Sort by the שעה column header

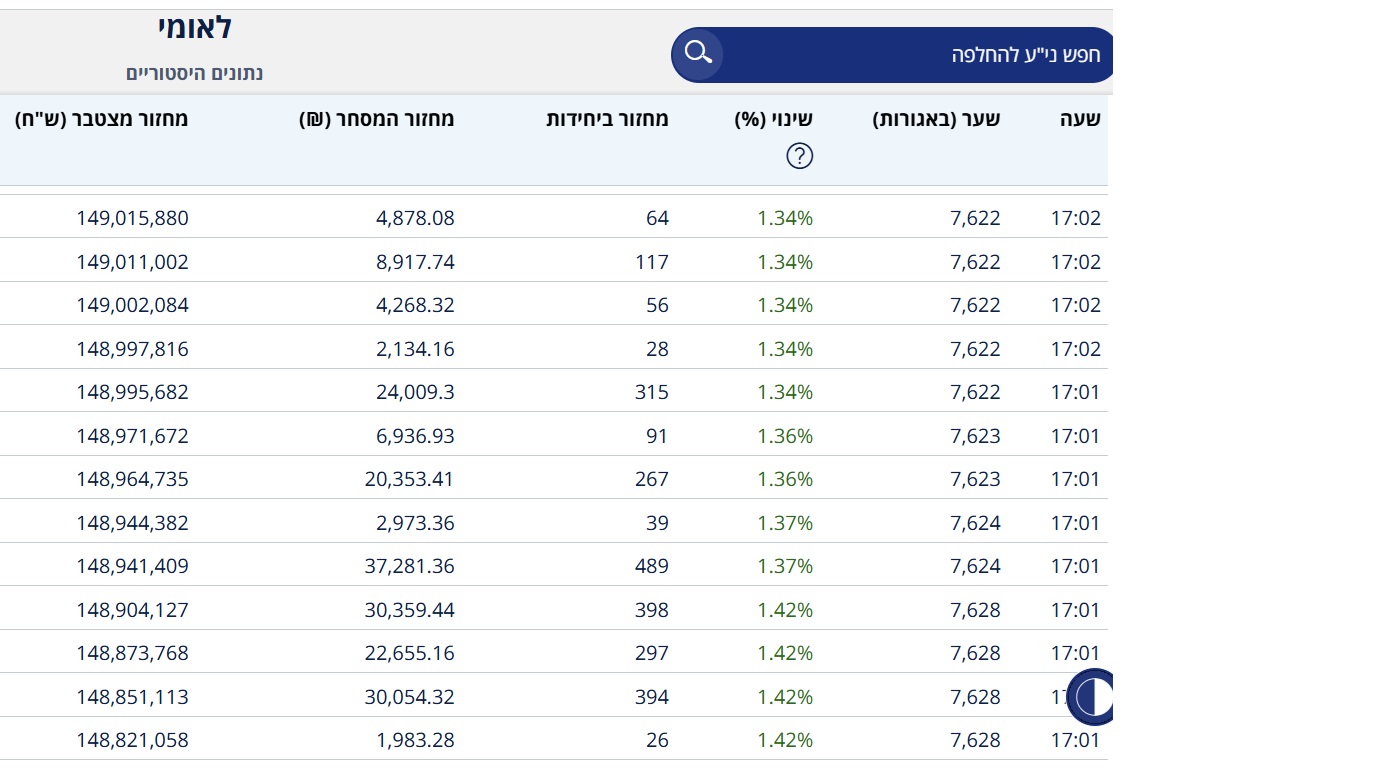point(1079,119)
